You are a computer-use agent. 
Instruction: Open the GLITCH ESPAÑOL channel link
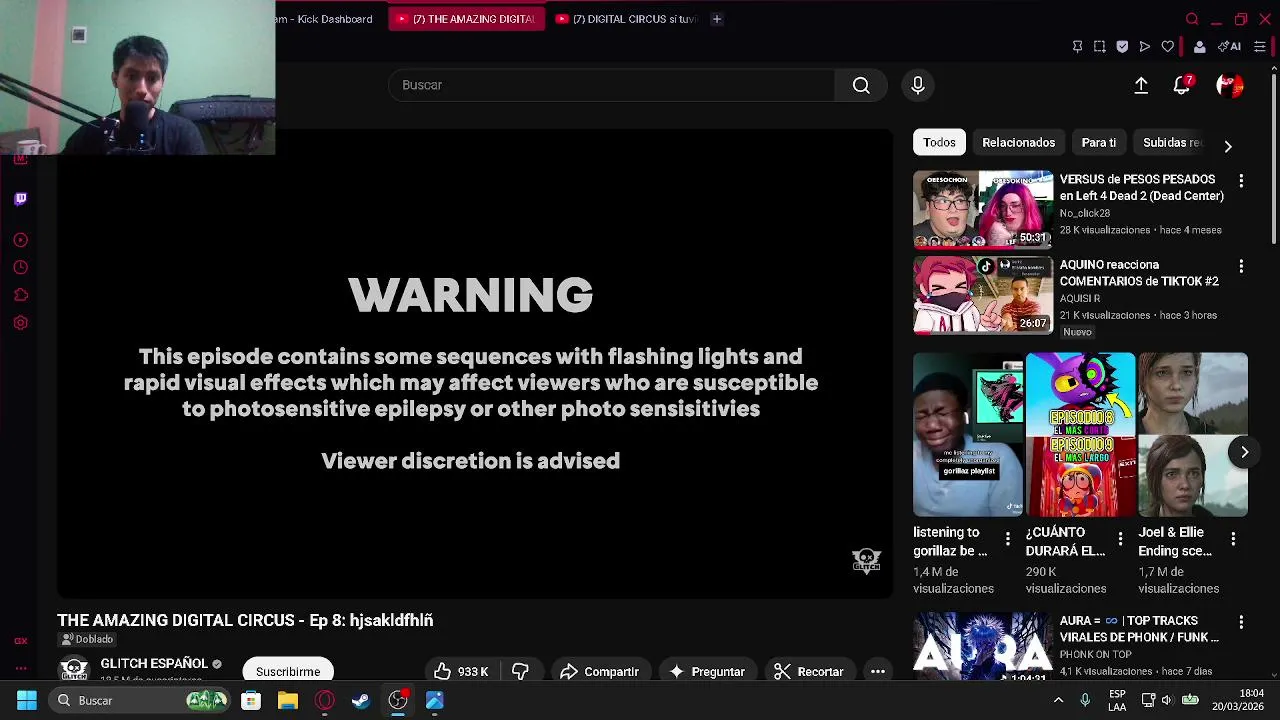click(x=153, y=663)
